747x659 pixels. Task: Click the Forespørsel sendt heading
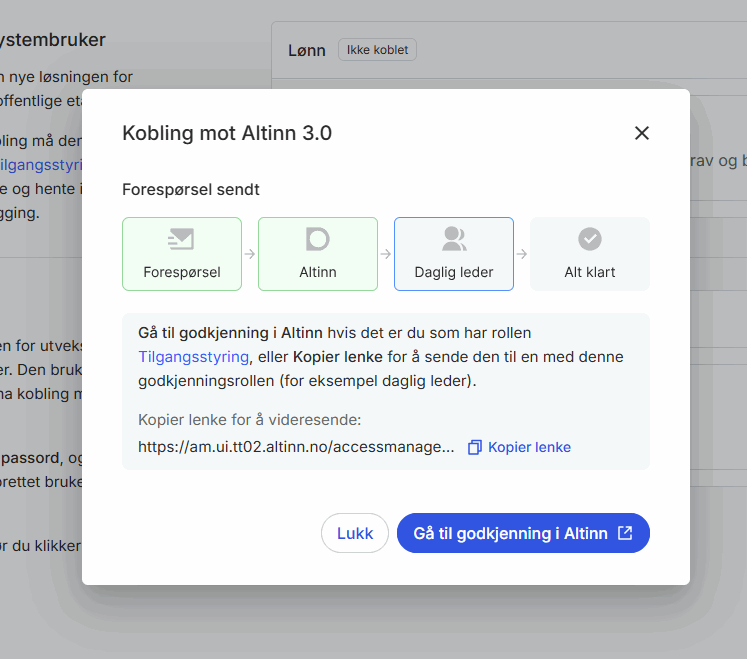click(x=191, y=189)
